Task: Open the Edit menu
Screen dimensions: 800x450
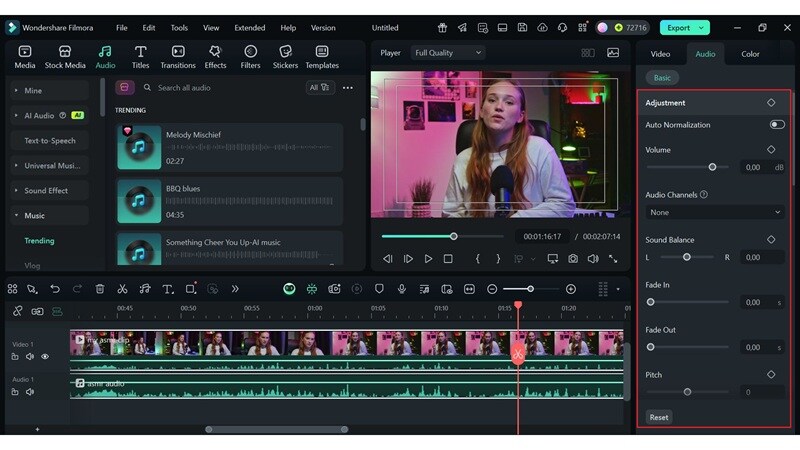Action: coord(148,28)
